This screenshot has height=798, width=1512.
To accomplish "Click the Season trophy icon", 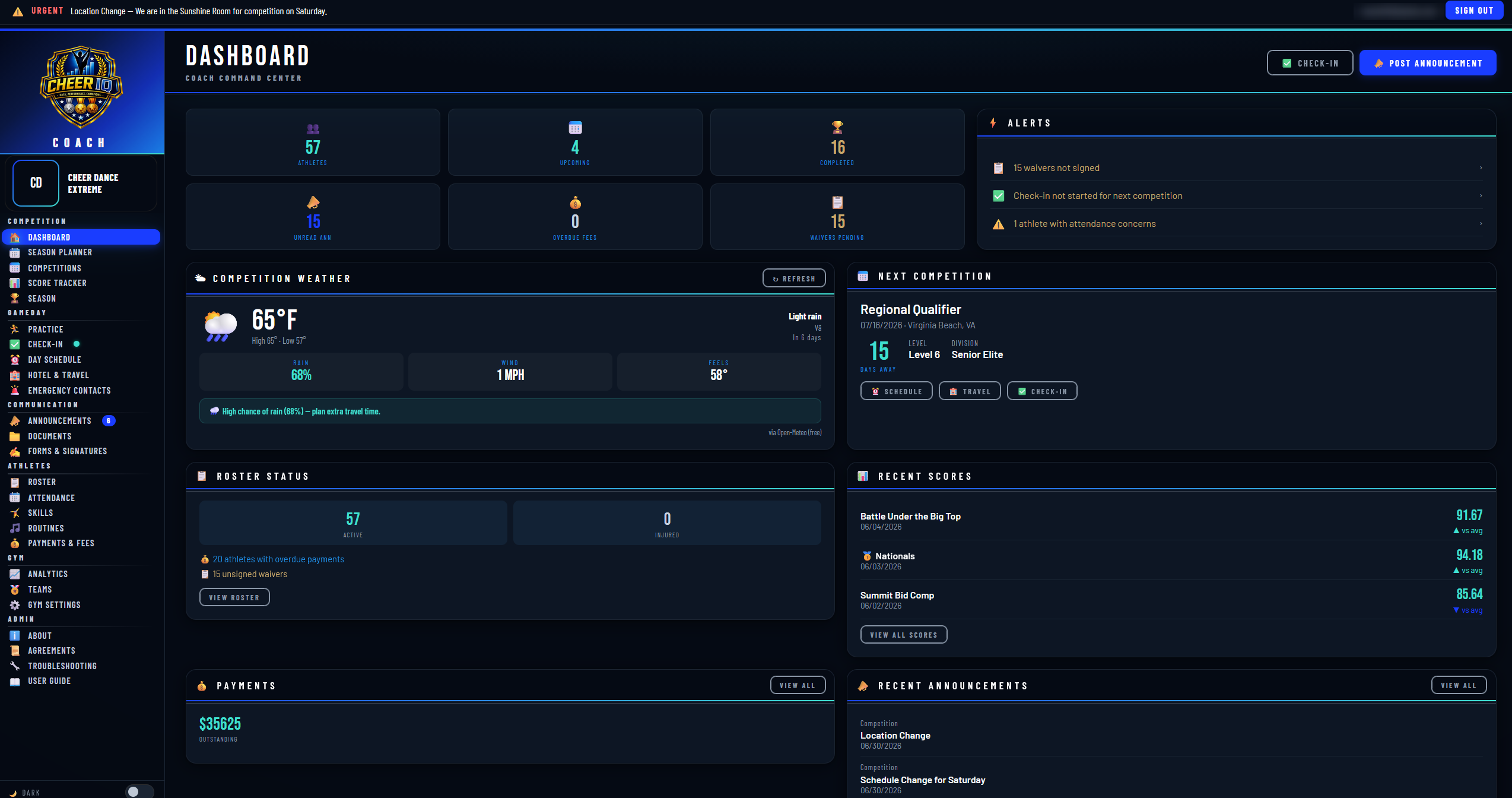I will pos(15,299).
